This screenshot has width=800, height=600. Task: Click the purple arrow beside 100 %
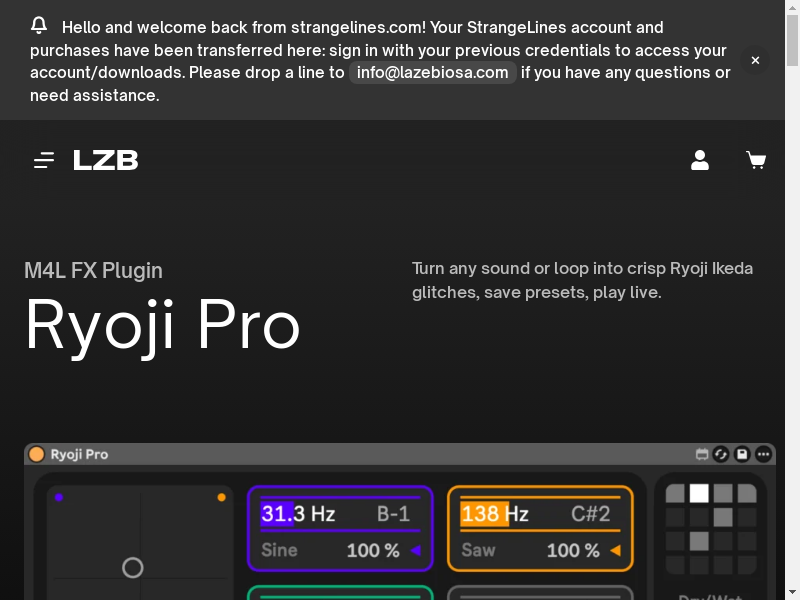(x=415, y=550)
